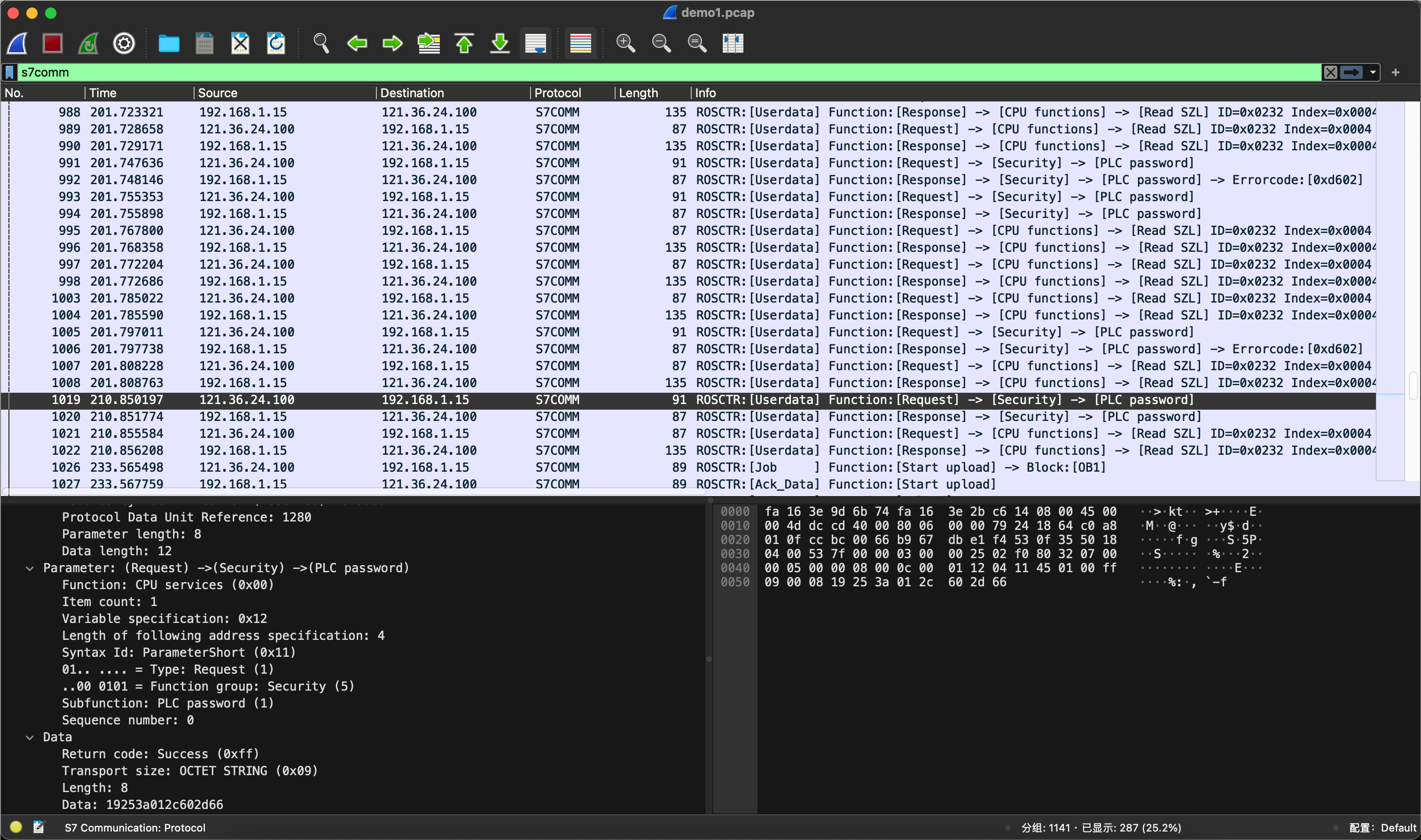Open expert information status icon
Viewport: 1421px width, 840px height.
tap(16, 827)
